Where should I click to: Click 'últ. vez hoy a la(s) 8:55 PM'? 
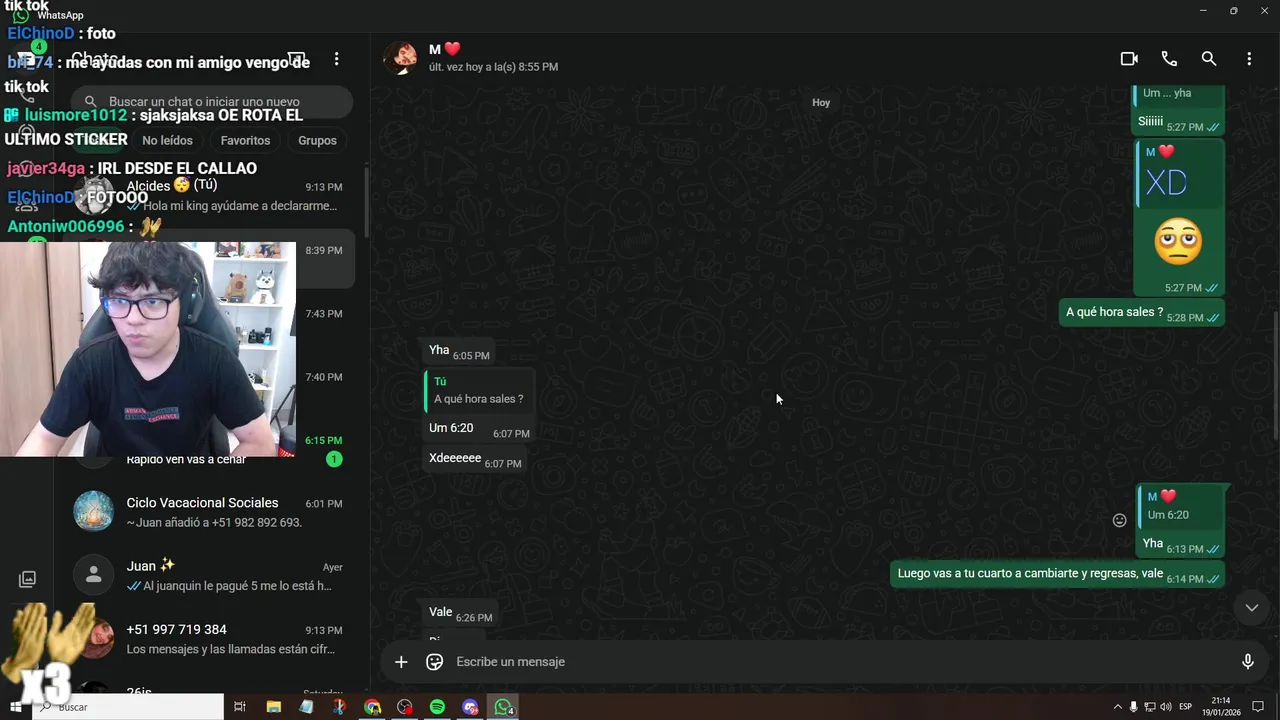pos(493,67)
